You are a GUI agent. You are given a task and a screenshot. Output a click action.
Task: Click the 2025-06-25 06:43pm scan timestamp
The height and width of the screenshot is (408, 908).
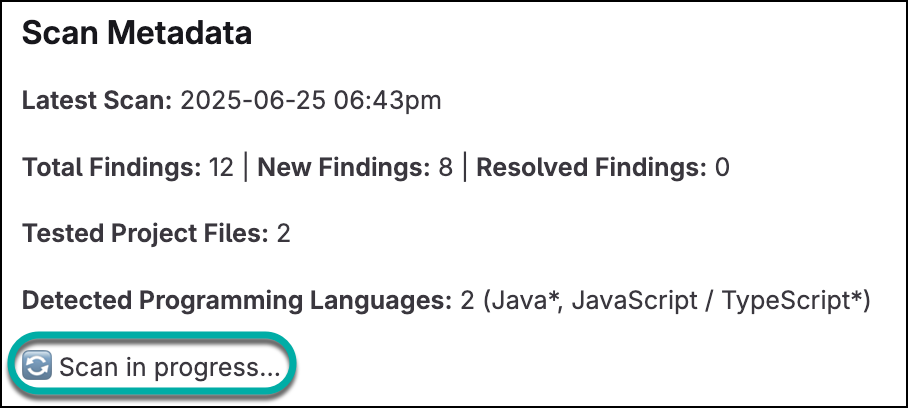(x=311, y=101)
